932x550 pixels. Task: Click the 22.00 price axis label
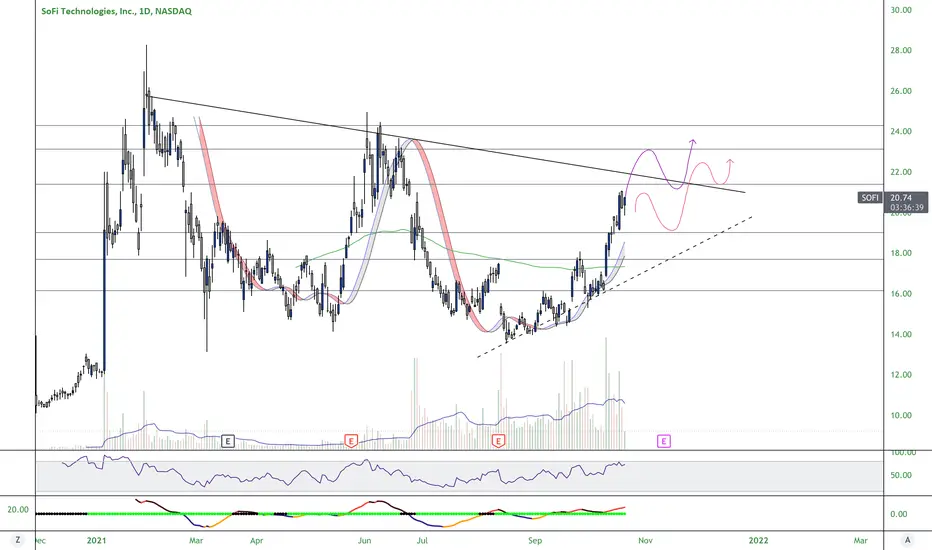click(x=901, y=172)
